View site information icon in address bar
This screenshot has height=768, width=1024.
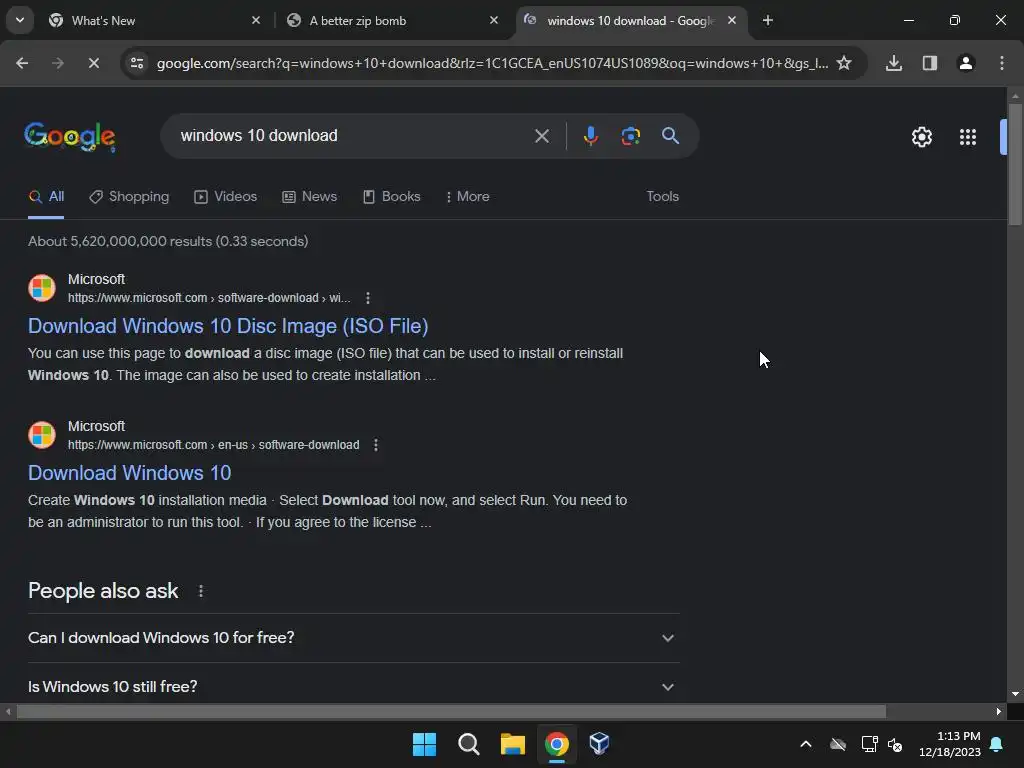[137, 63]
